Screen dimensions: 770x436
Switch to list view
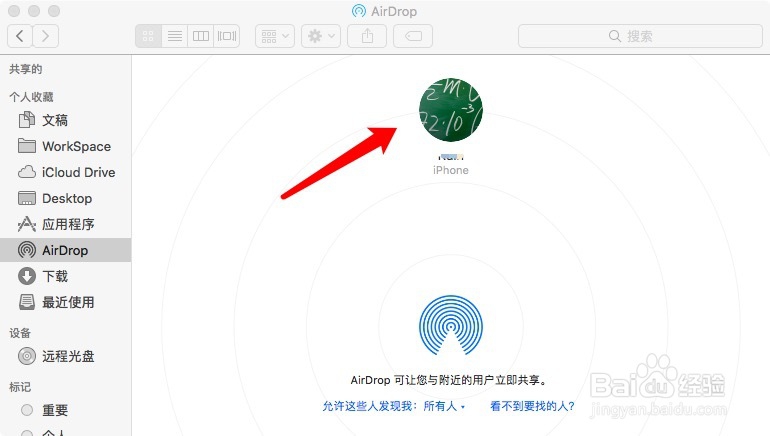tap(174, 36)
